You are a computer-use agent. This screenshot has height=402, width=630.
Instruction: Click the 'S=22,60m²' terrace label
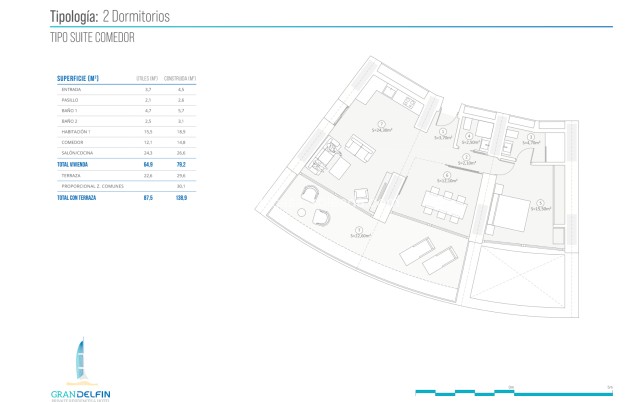[360, 236]
